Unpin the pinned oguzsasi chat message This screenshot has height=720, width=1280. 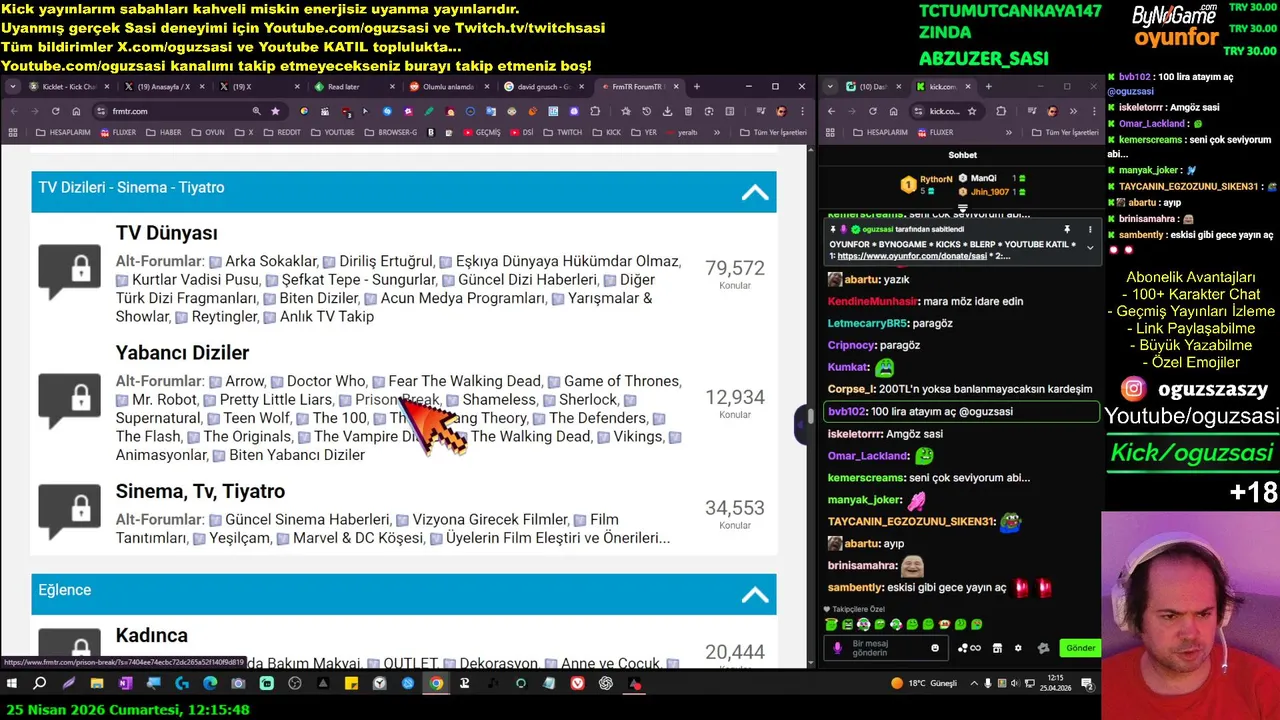[1067, 230]
